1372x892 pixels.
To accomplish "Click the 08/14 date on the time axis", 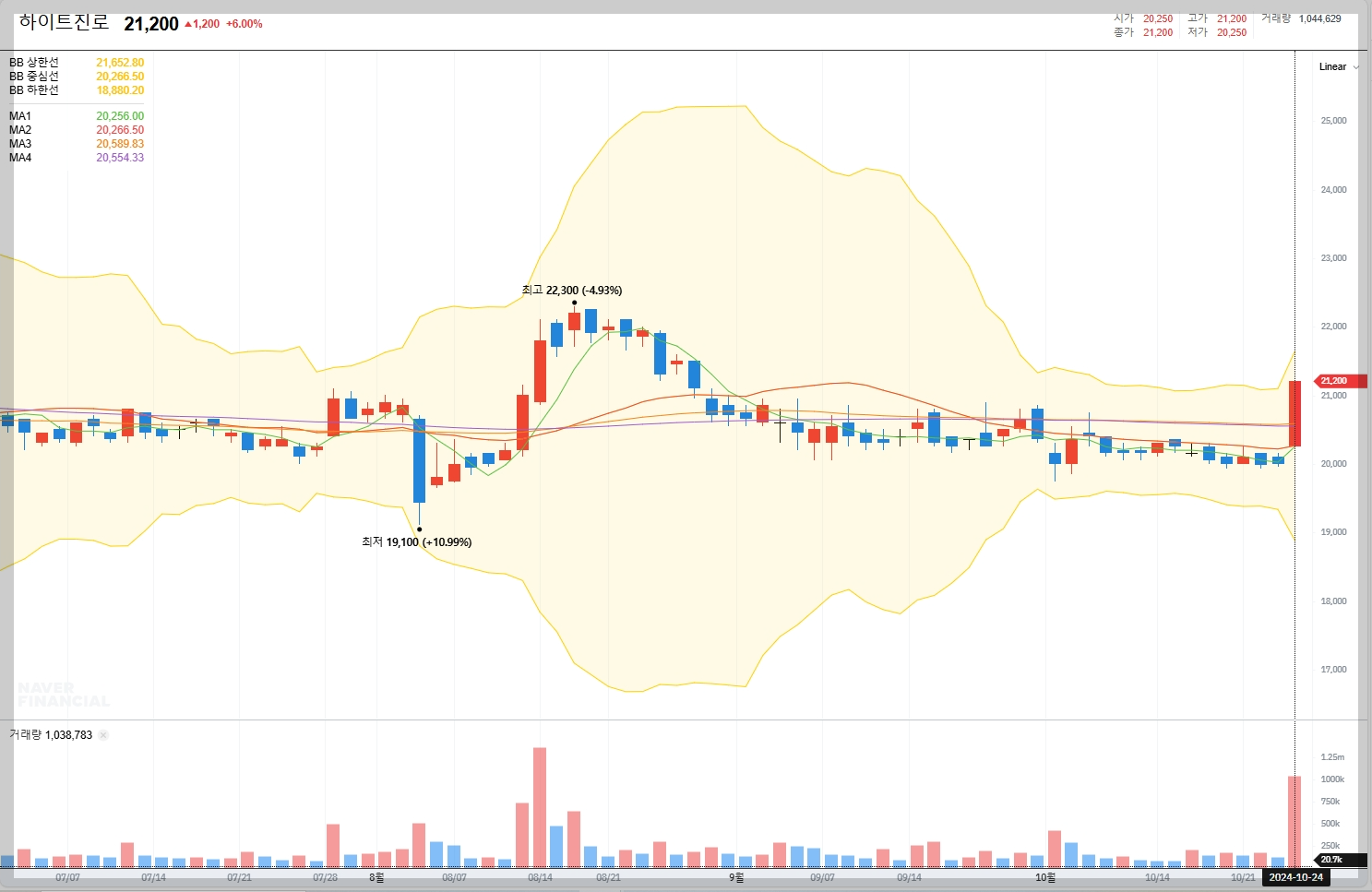I will click(x=540, y=877).
